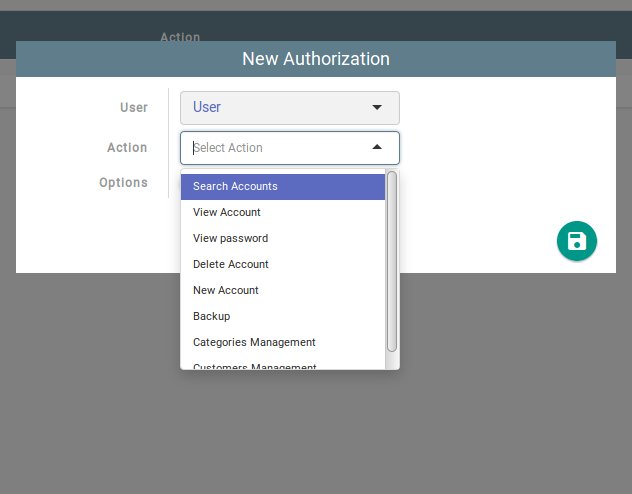Open the User dropdown
The image size is (632, 494).
[x=290, y=108]
